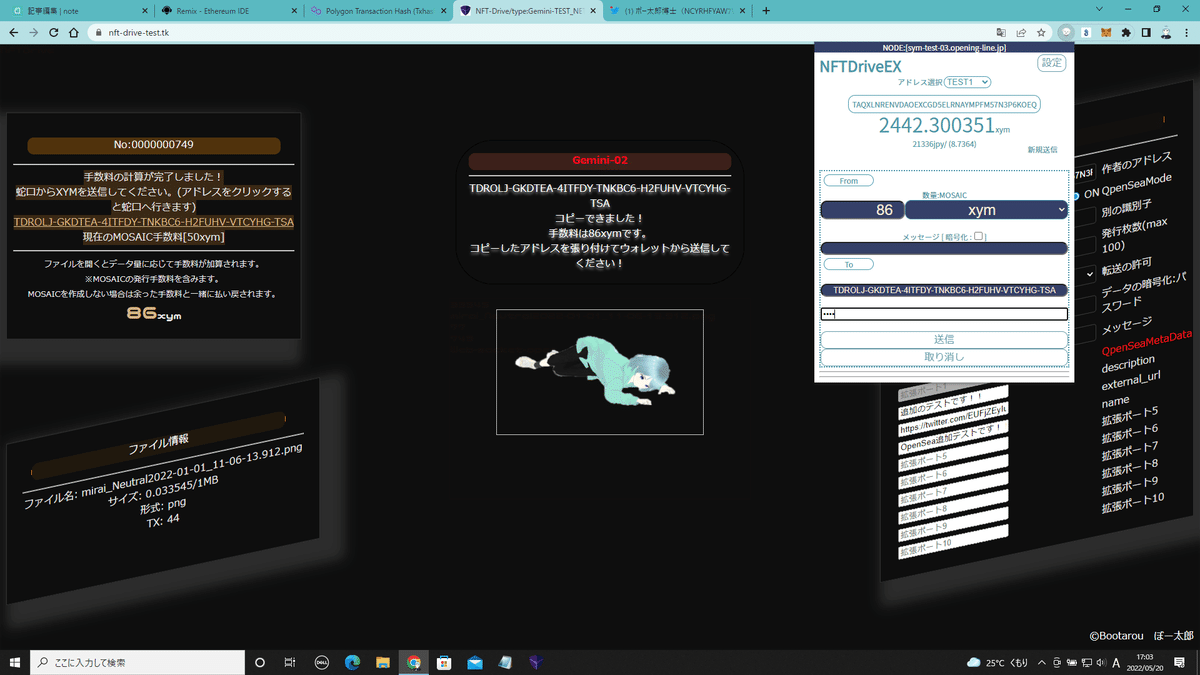Open the MetaMask fox extension

1106,32
